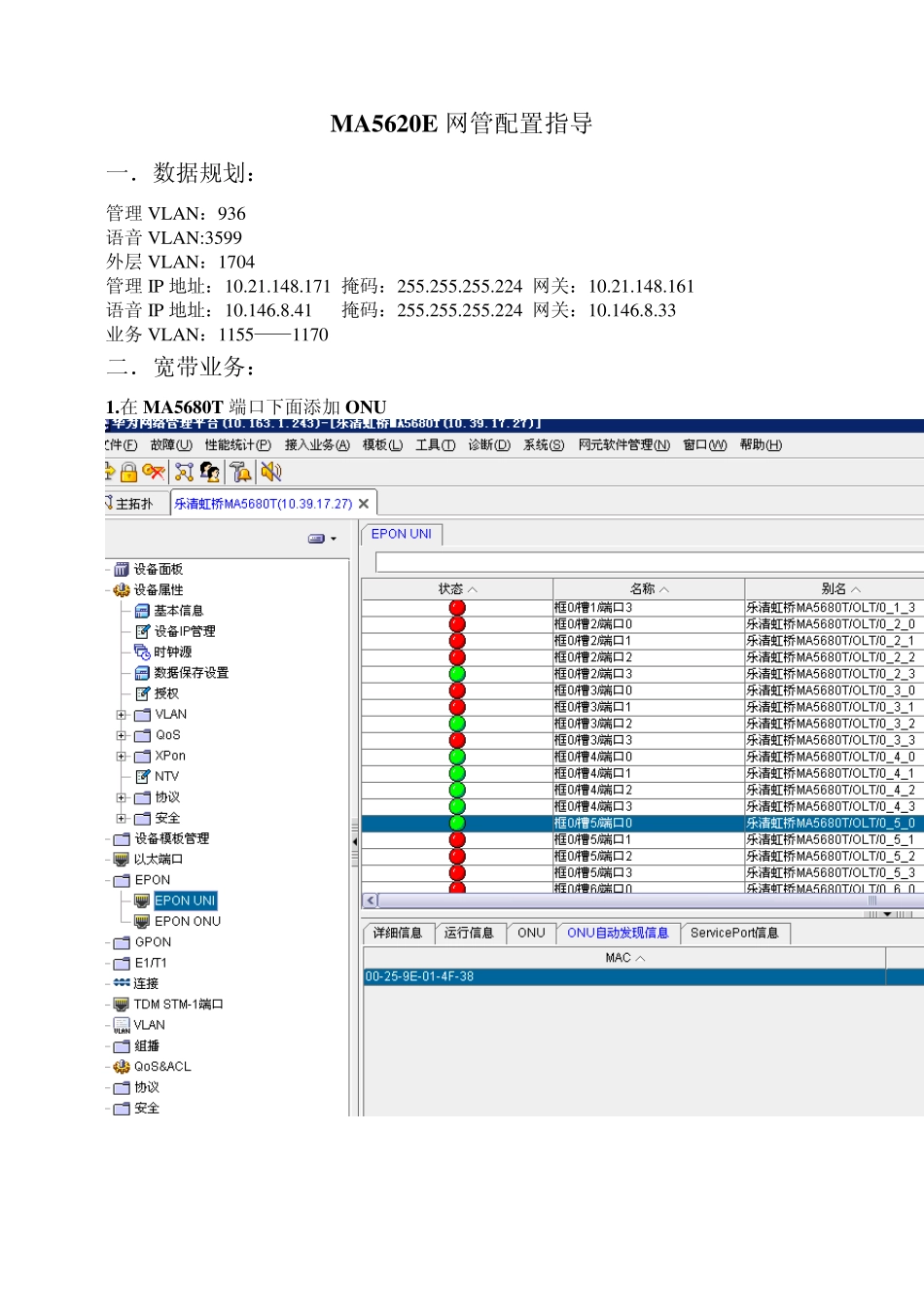This screenshot has width=924, height=1307.
Task: Select the EPON UNI tree item
Action: point(185,901)
